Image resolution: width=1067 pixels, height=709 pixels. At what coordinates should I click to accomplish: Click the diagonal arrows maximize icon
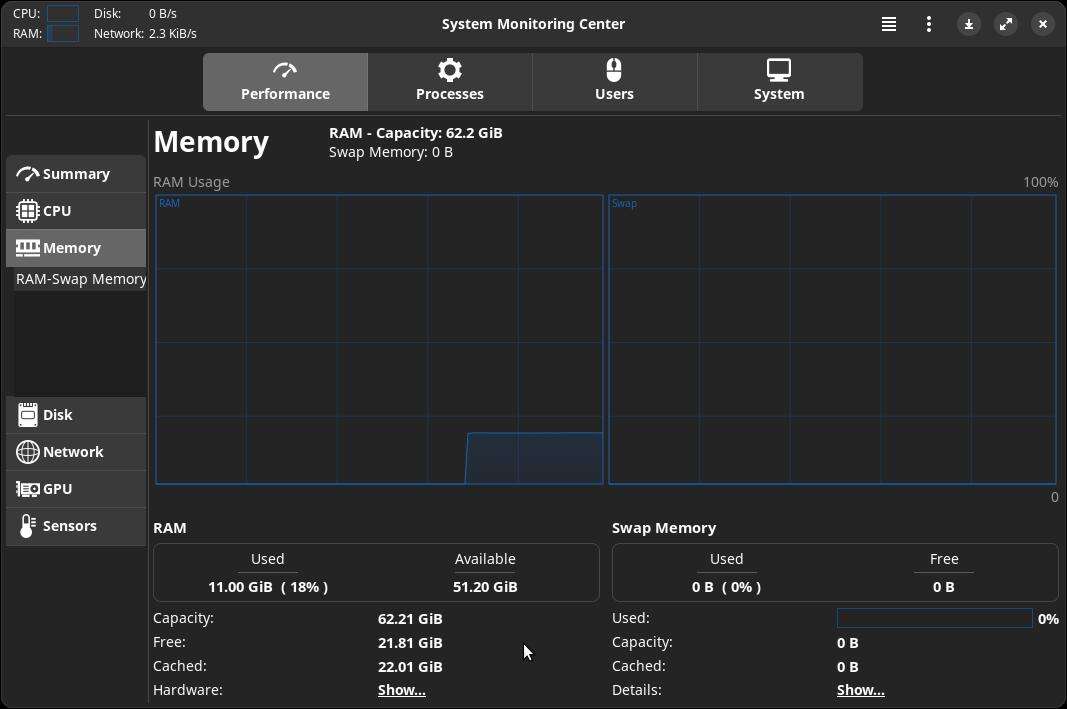(1005, 24)
